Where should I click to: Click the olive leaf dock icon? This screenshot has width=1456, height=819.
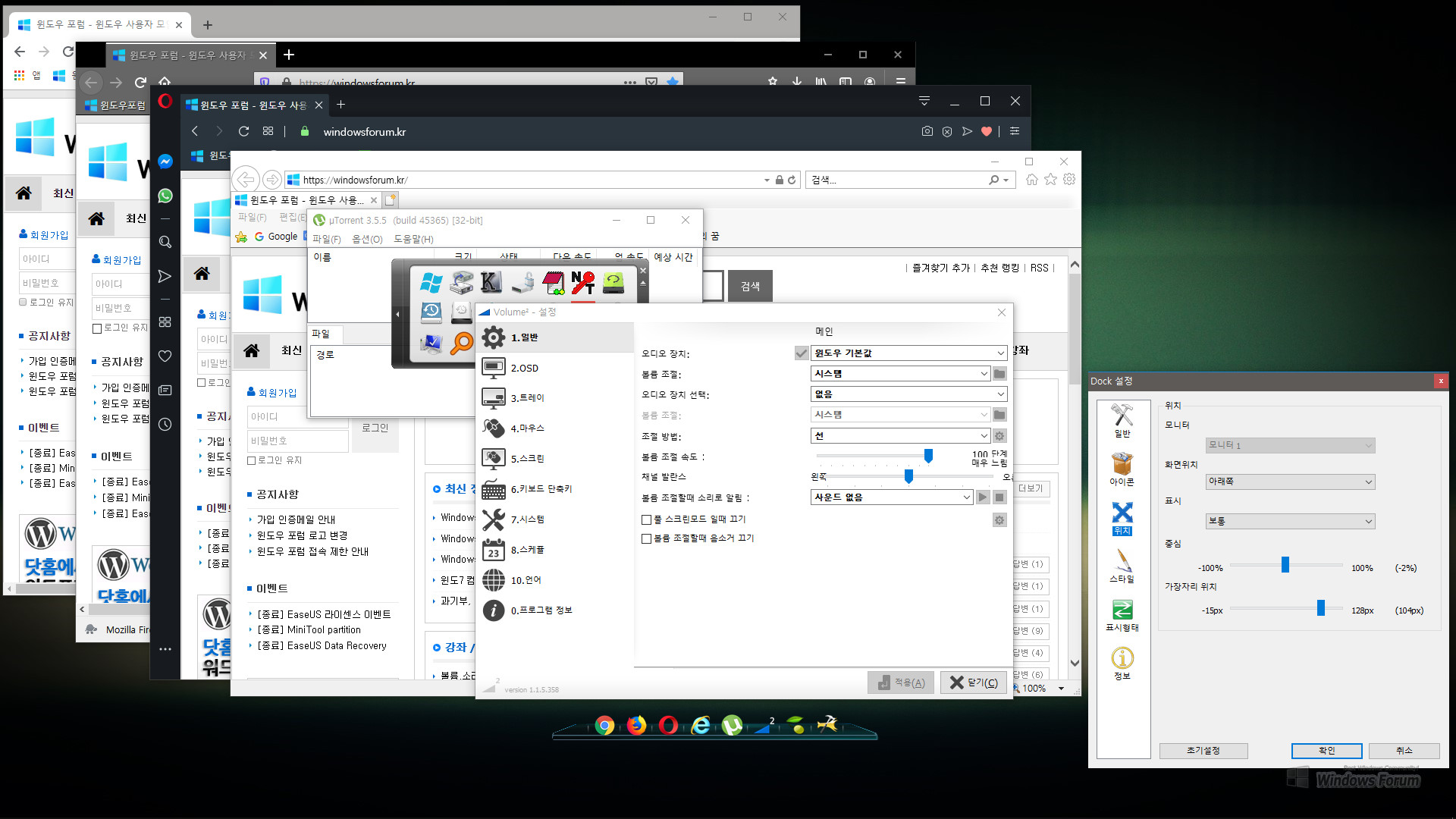pos(796,726)
